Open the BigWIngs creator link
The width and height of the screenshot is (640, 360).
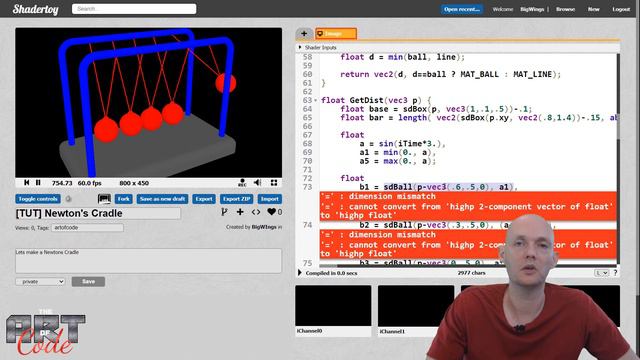pos(264,227)
